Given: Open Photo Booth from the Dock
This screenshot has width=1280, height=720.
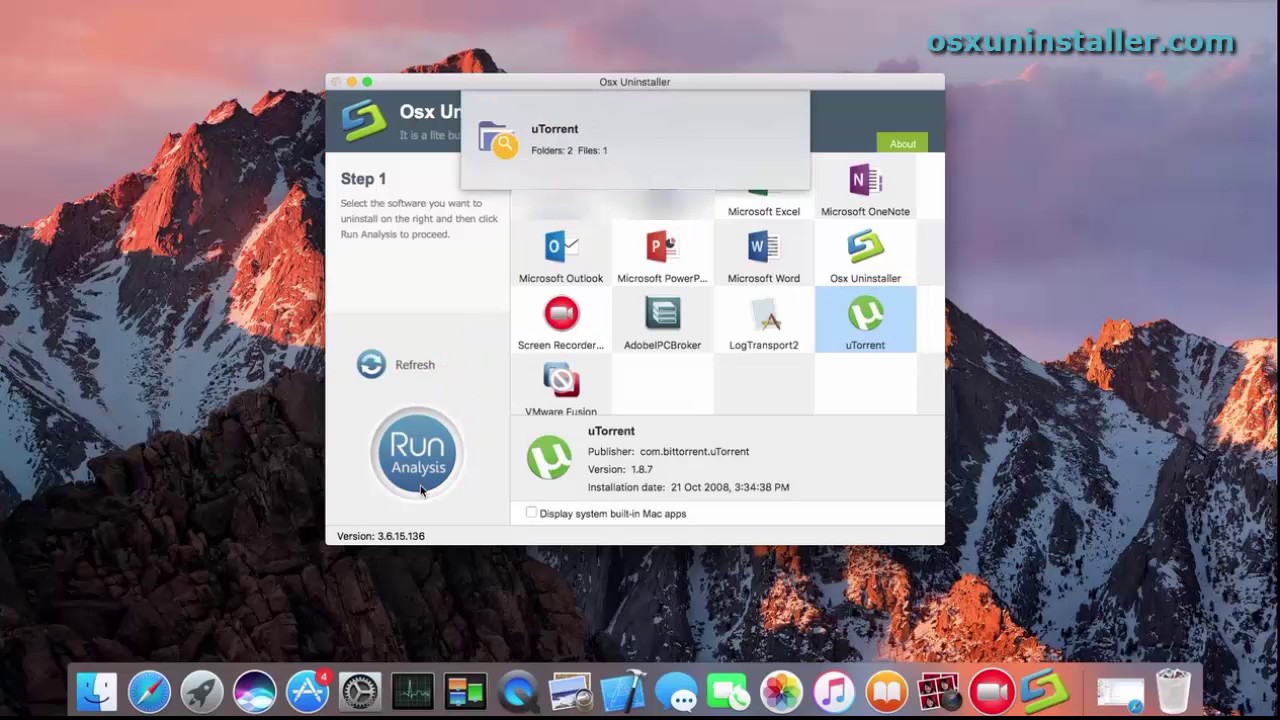Looking at the screenshot, I should (x=939, y=692).
